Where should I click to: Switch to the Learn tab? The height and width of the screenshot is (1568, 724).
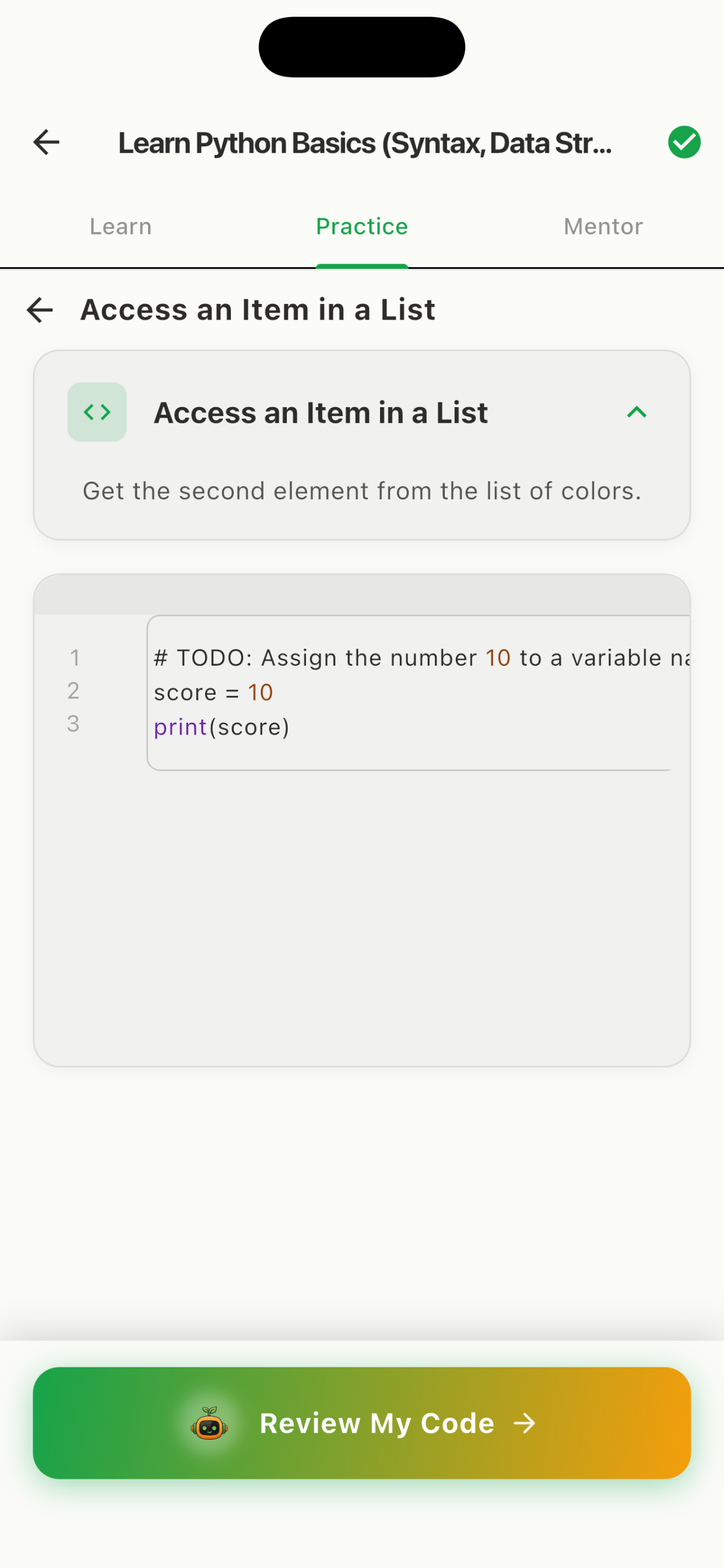pos(120,226)
